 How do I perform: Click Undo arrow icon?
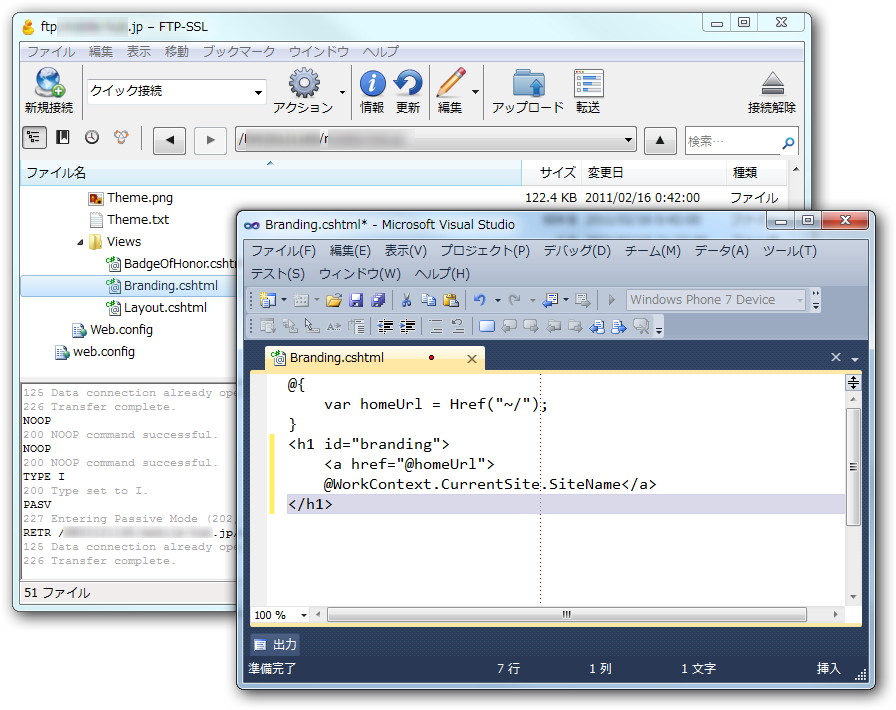click(480, 300)
